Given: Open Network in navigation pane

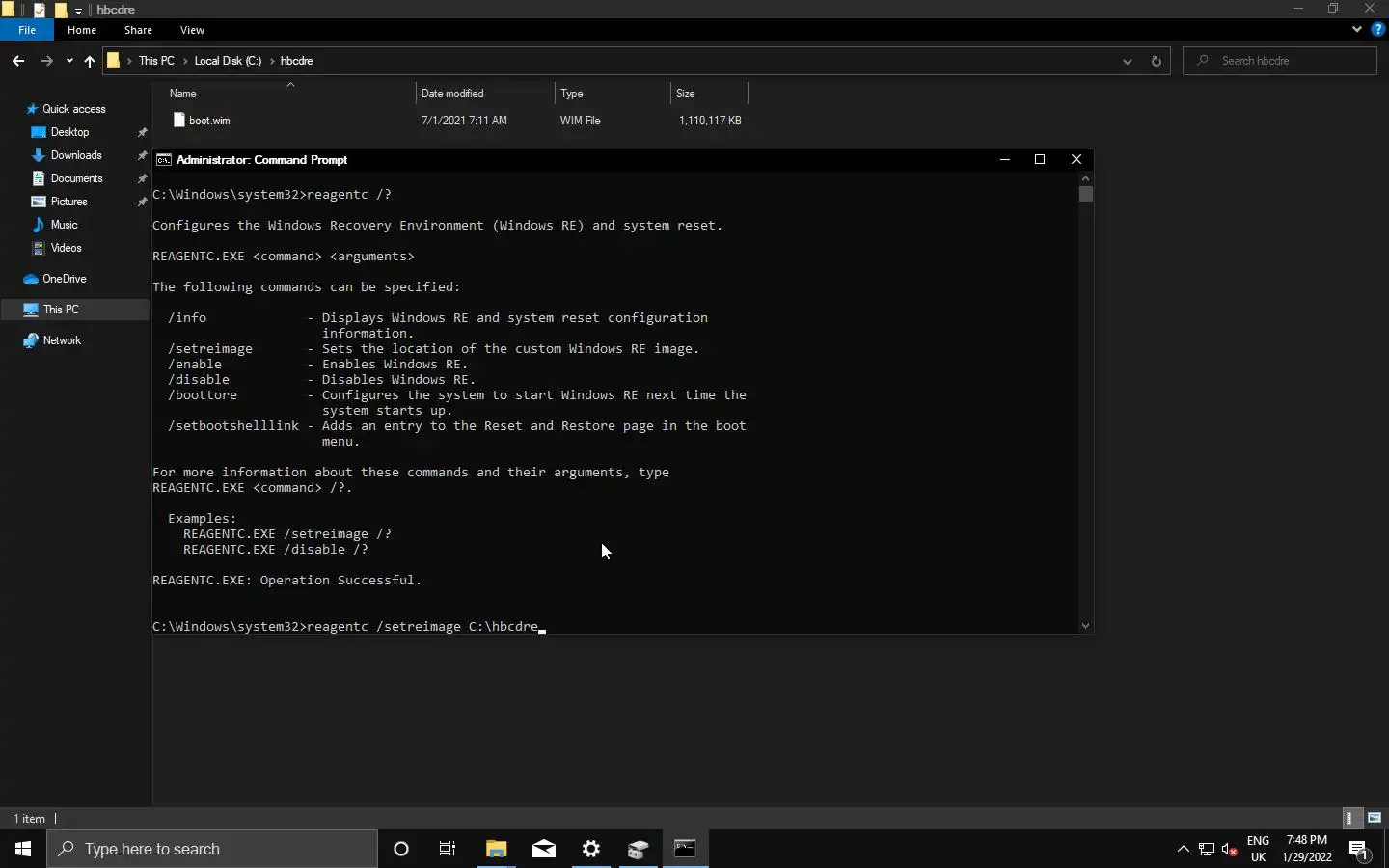Looking at the screenshot, I should point(62,340).
